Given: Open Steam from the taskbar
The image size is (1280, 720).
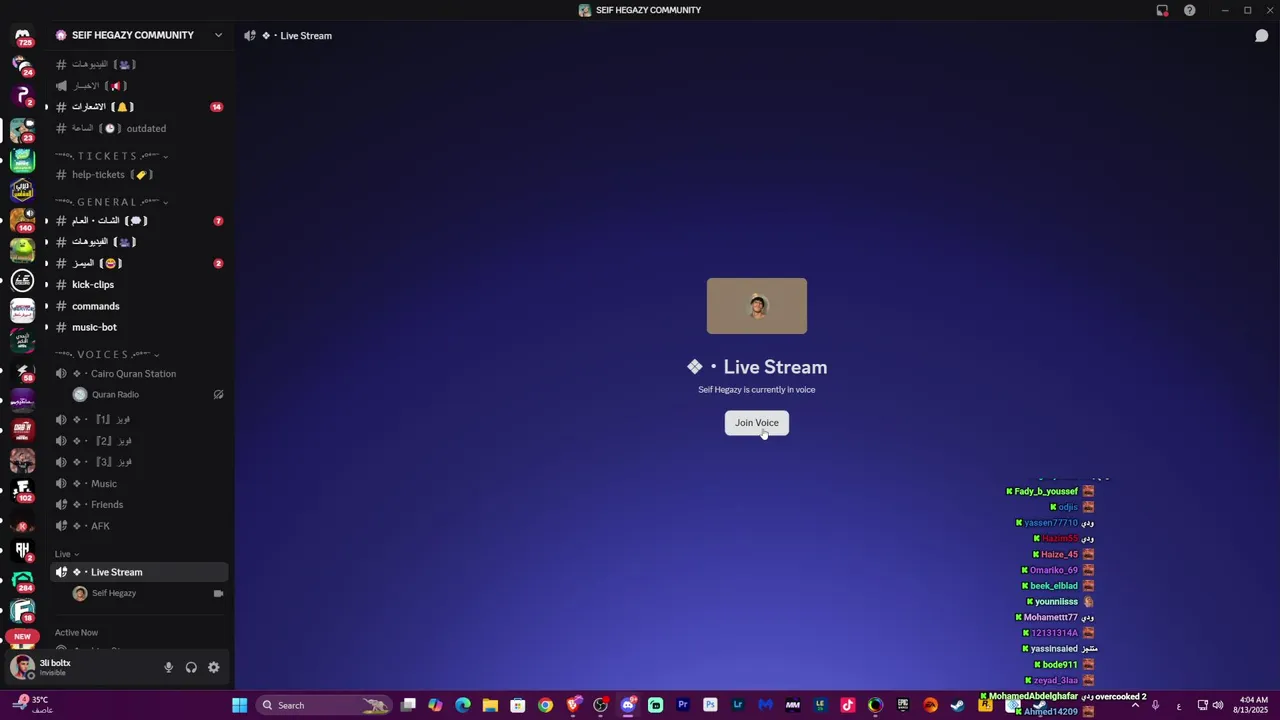Looking at the screenshot, I should click(958, 705).
